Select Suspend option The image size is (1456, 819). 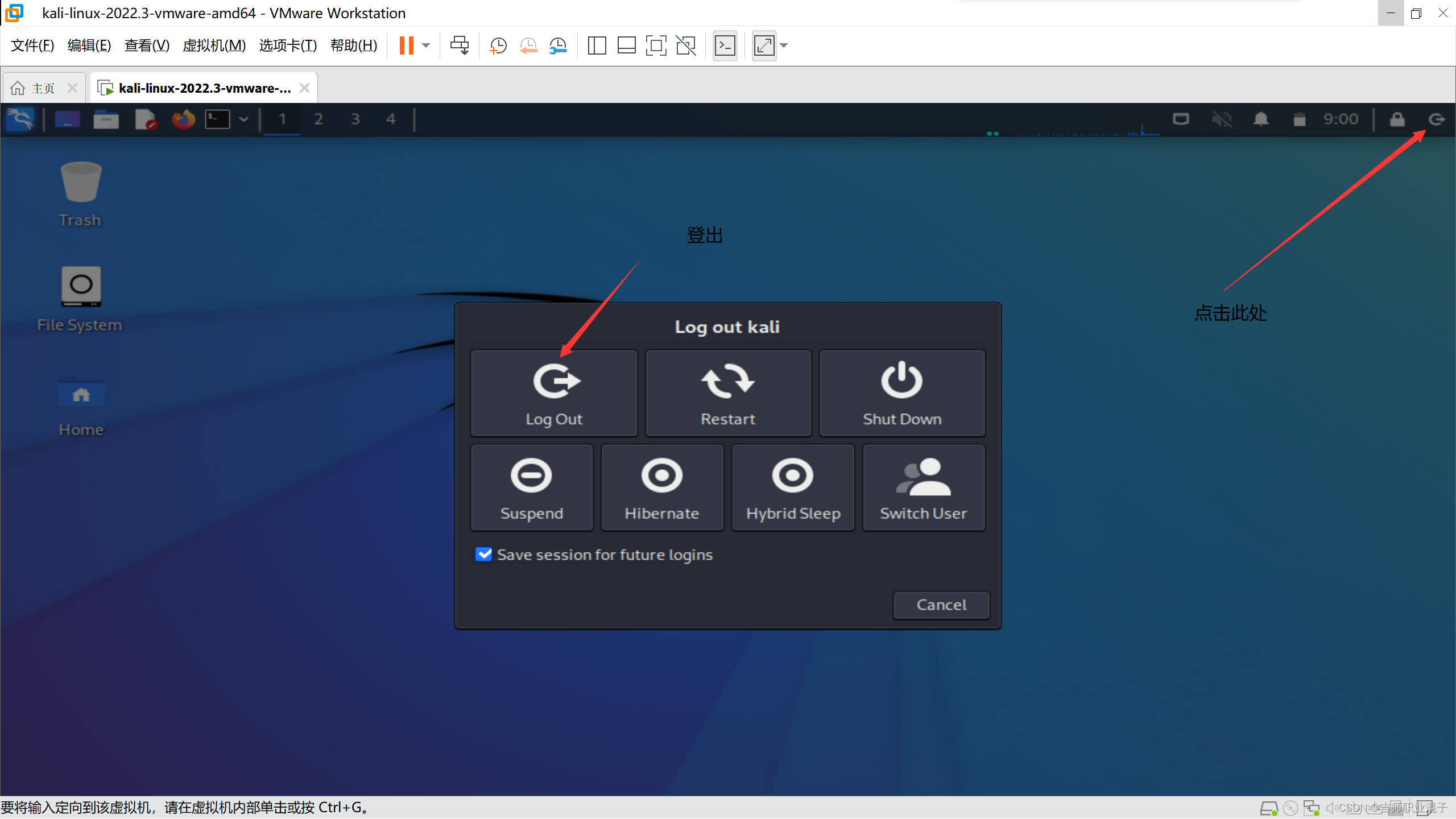[x=532, y=487]
